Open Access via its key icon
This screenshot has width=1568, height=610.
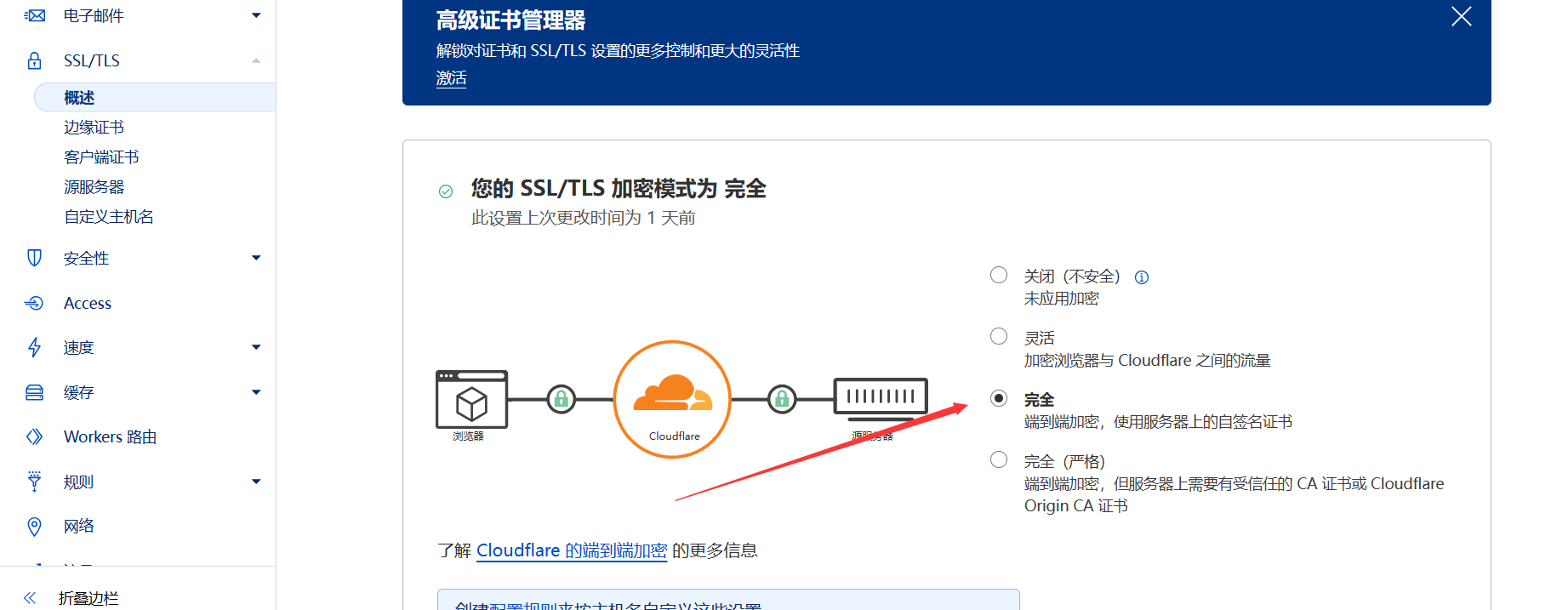pos(34,303)
